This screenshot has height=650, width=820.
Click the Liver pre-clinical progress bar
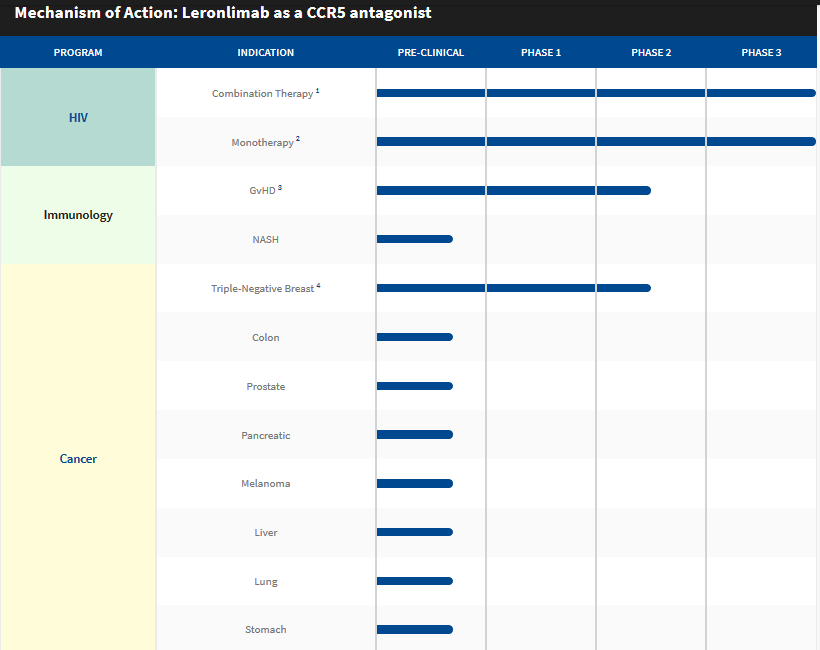[x=415, y=532]
